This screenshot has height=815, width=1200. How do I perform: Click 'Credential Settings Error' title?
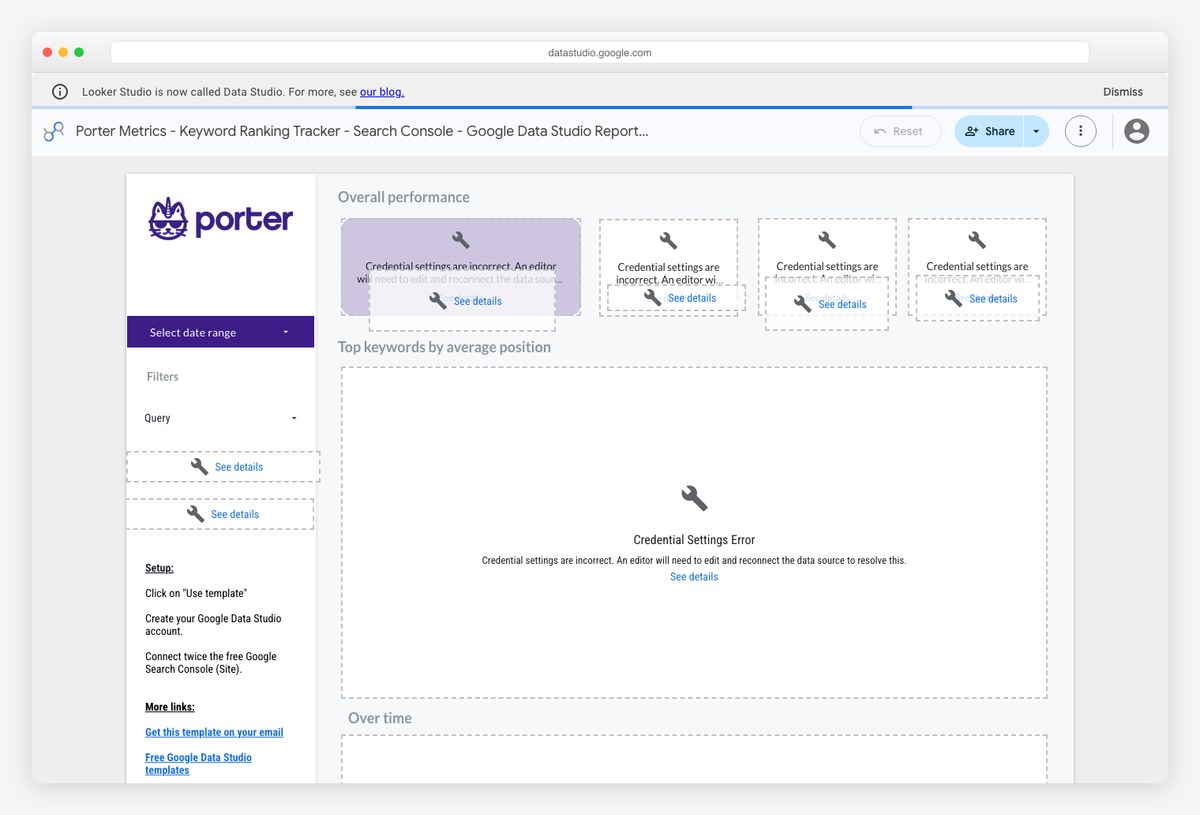tap(694, 540)
